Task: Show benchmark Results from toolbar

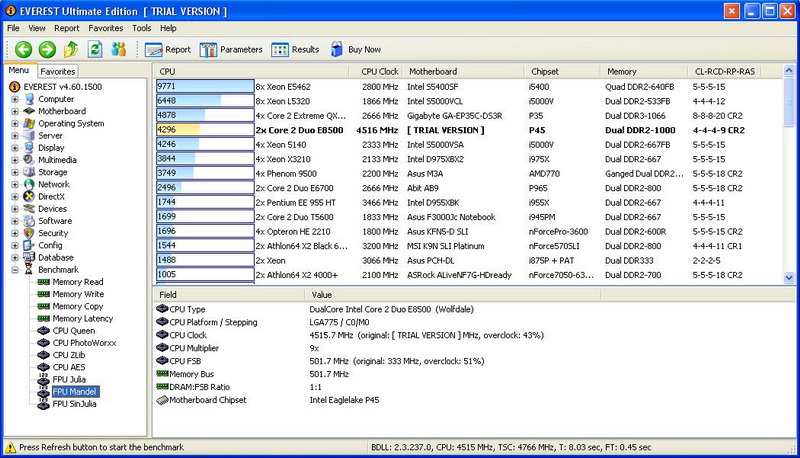Action: pyautogui.click(x=295, y=49)
